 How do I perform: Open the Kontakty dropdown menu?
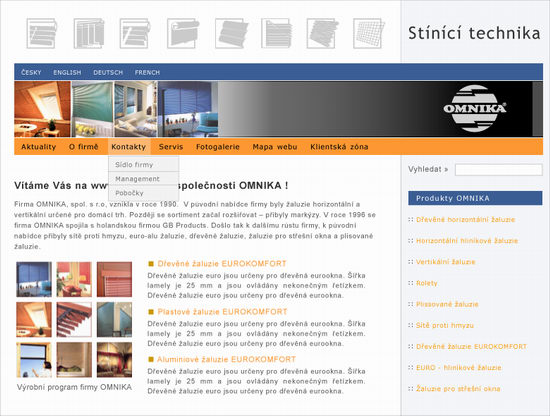(x=129, y=147)
